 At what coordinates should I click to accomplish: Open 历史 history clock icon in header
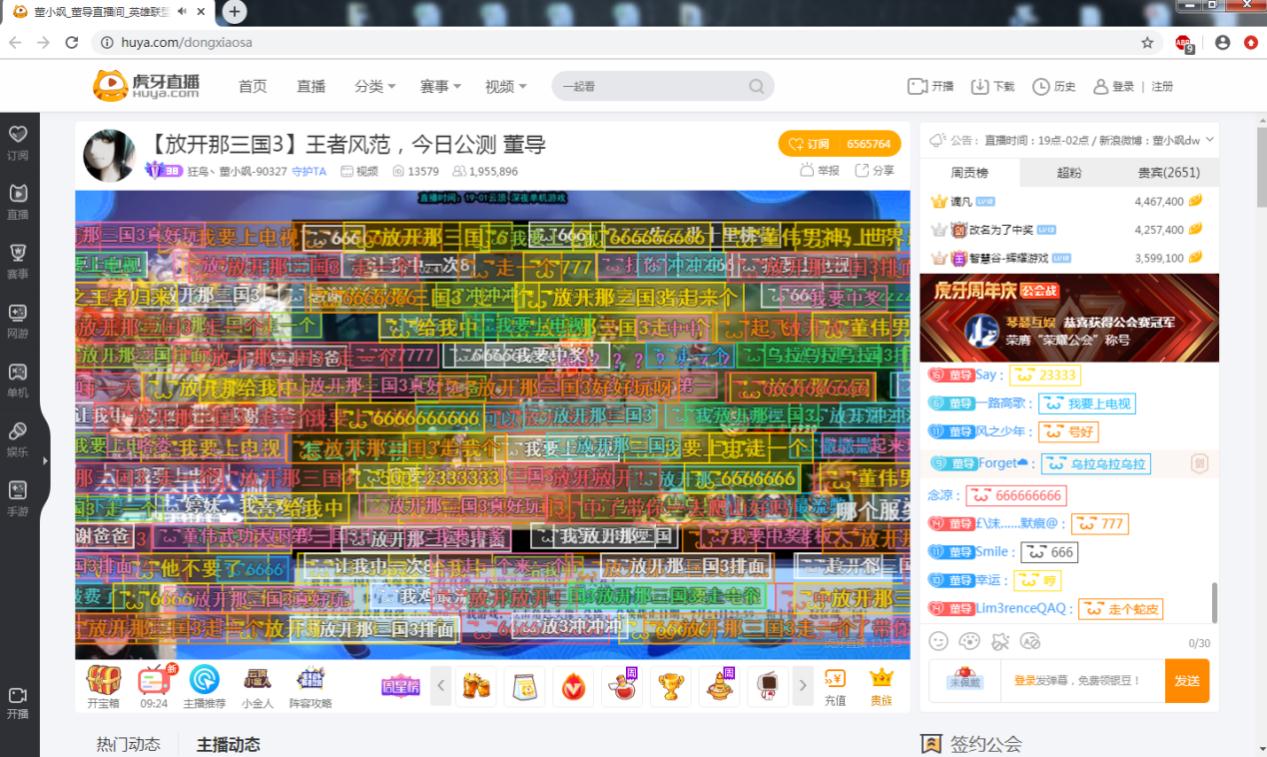coord(1054,87)
